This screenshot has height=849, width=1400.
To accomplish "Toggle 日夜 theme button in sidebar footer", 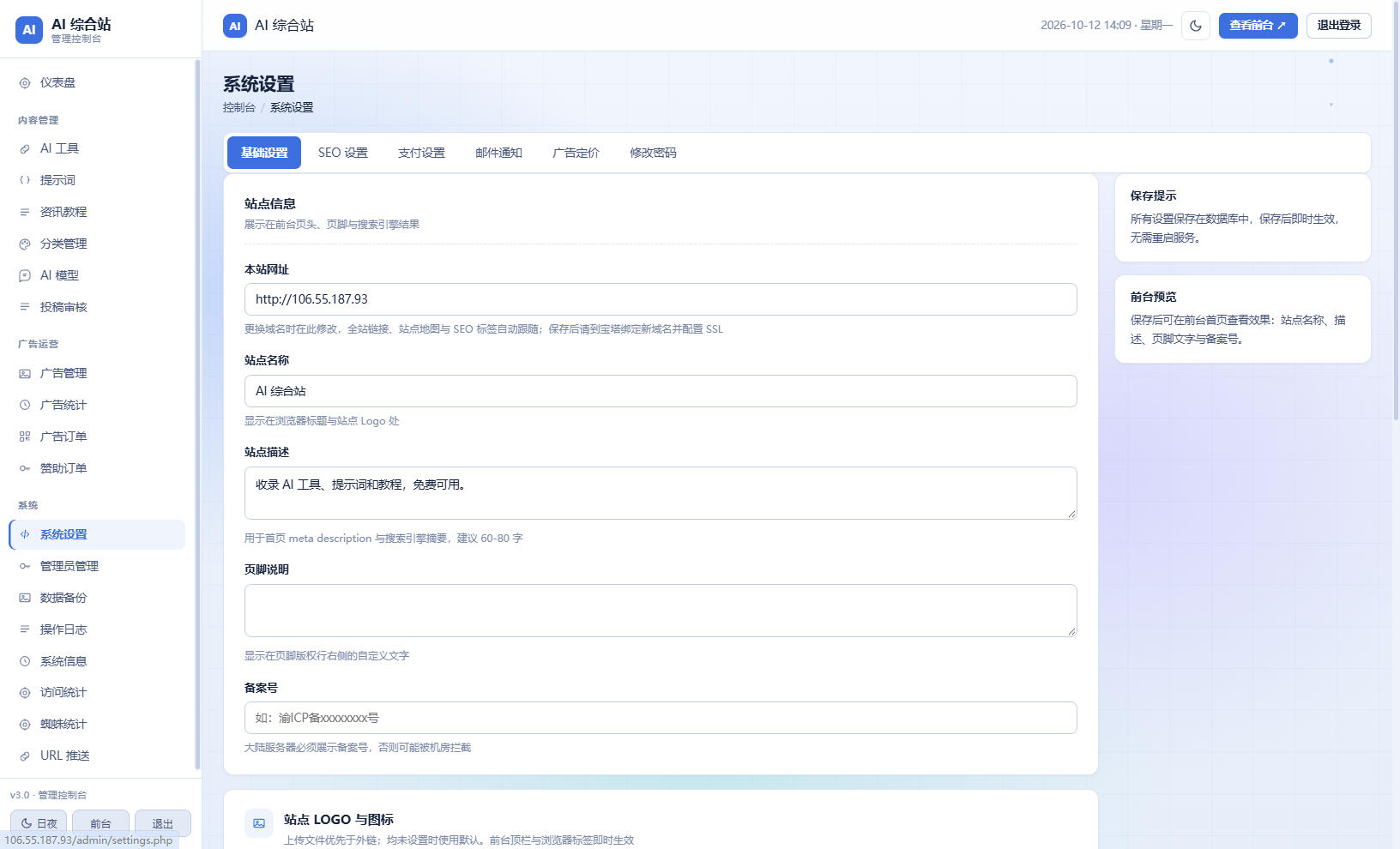I will [39, 822].
